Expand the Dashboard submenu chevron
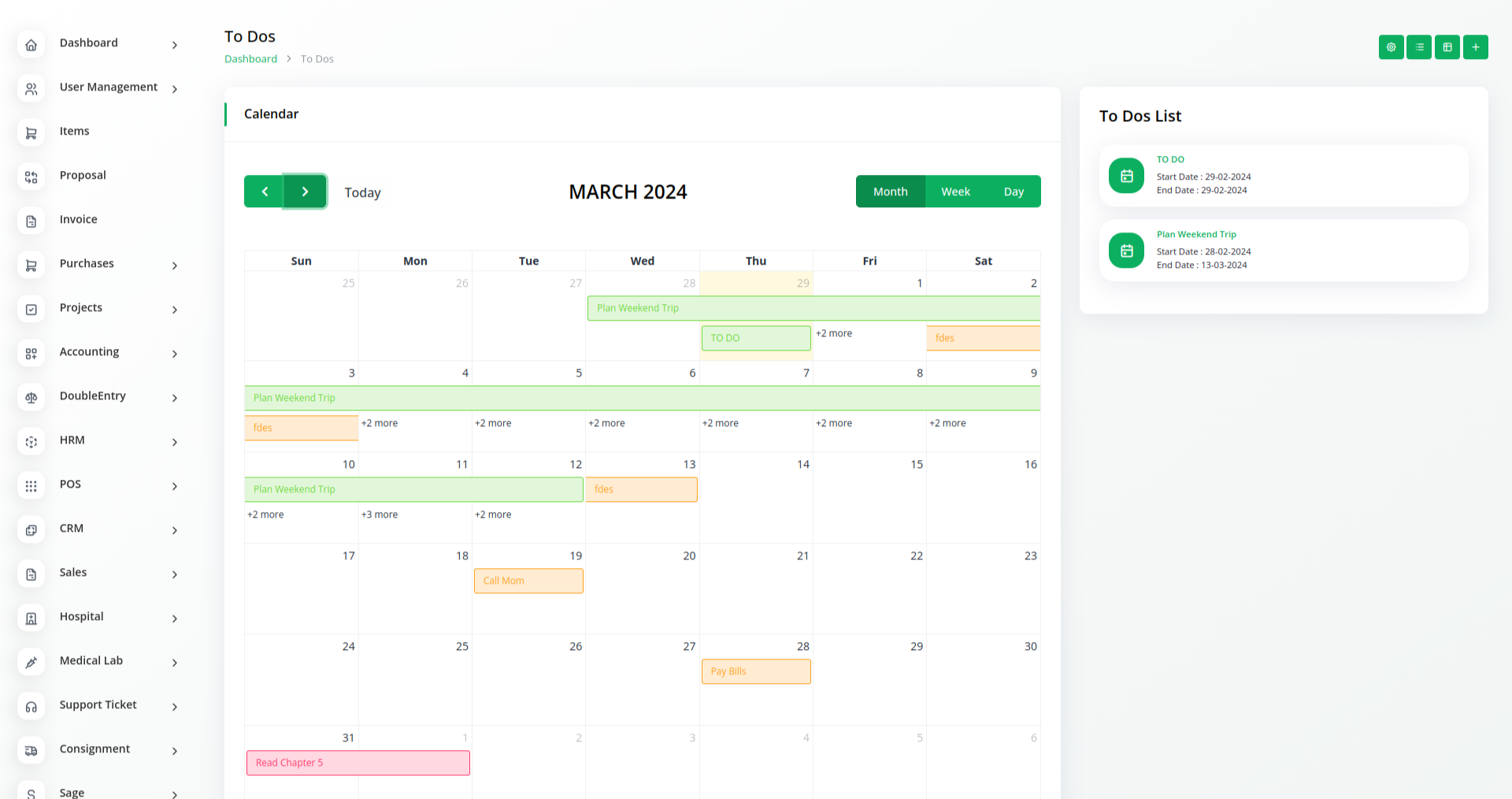1512x799 pixels. [x=175, y=45]
